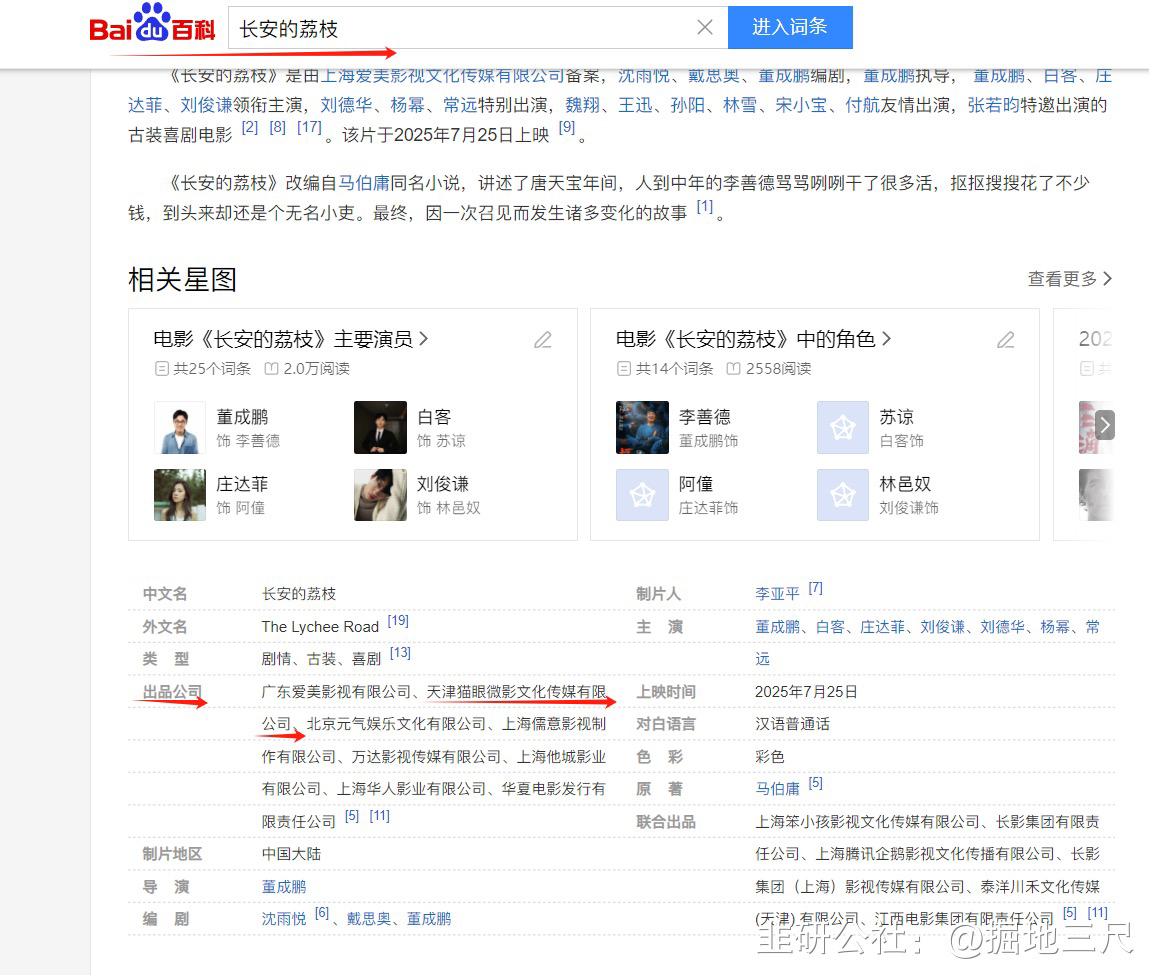The width and height of the screenshot is (1149, 975).
Task: Open citation [9] after 2025年7月25日上映
Action: pos(567,127)
